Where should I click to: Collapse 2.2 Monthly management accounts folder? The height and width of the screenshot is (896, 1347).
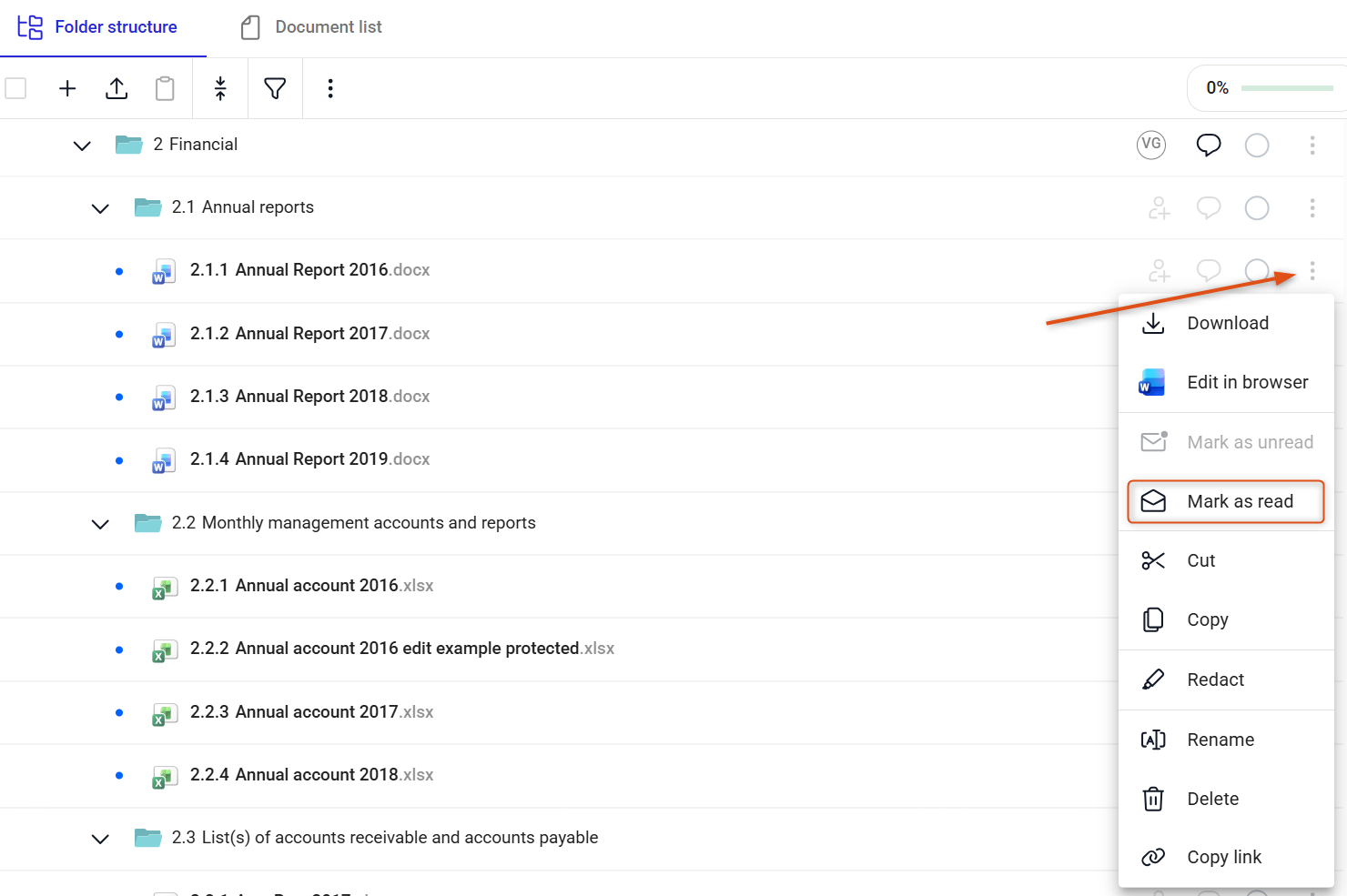pos(100,524)
